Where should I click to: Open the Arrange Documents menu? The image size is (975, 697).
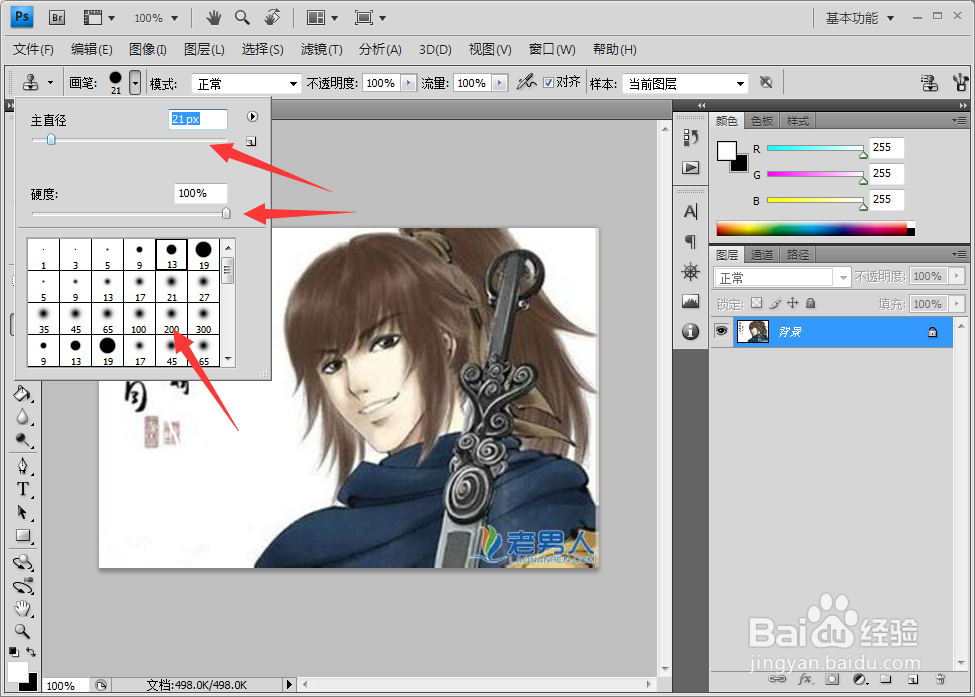point(322,18)
